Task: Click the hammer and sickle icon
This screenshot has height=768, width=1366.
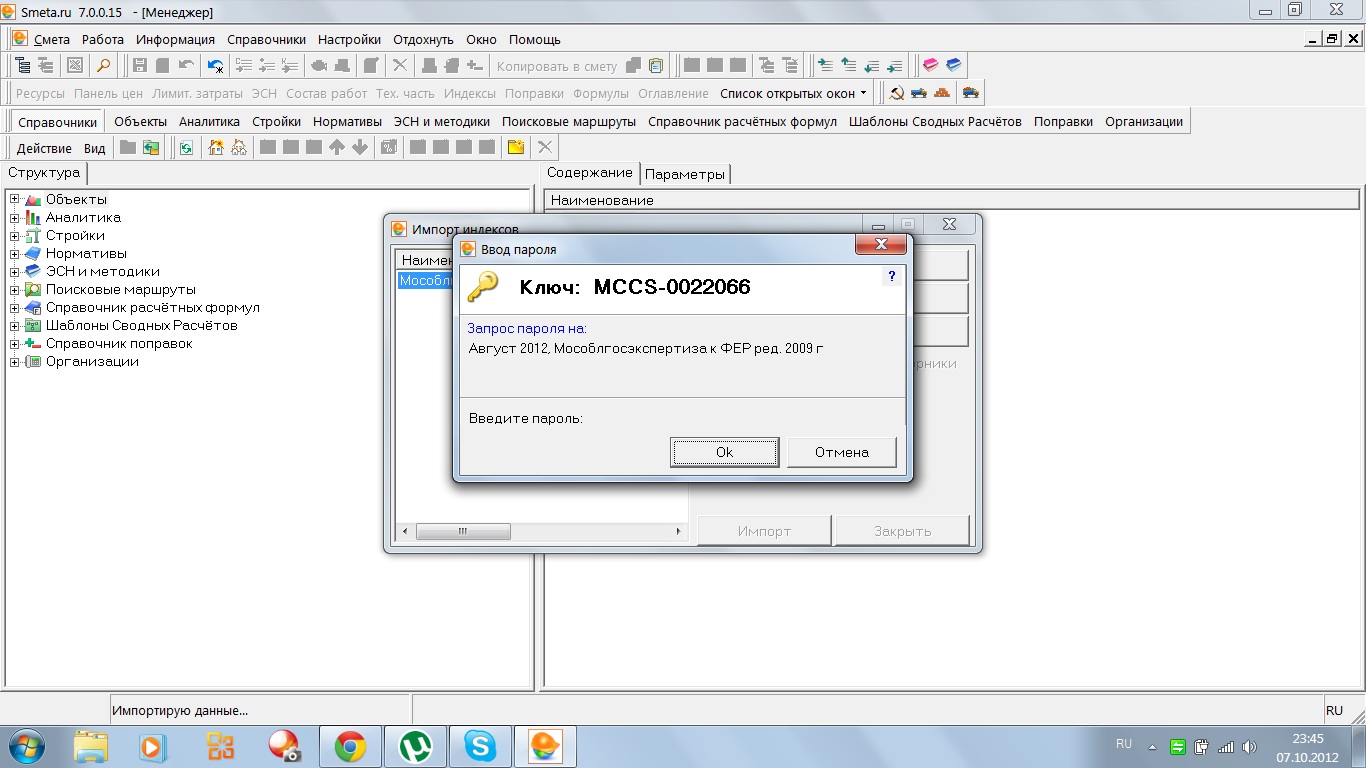Action: pos(897,93)
